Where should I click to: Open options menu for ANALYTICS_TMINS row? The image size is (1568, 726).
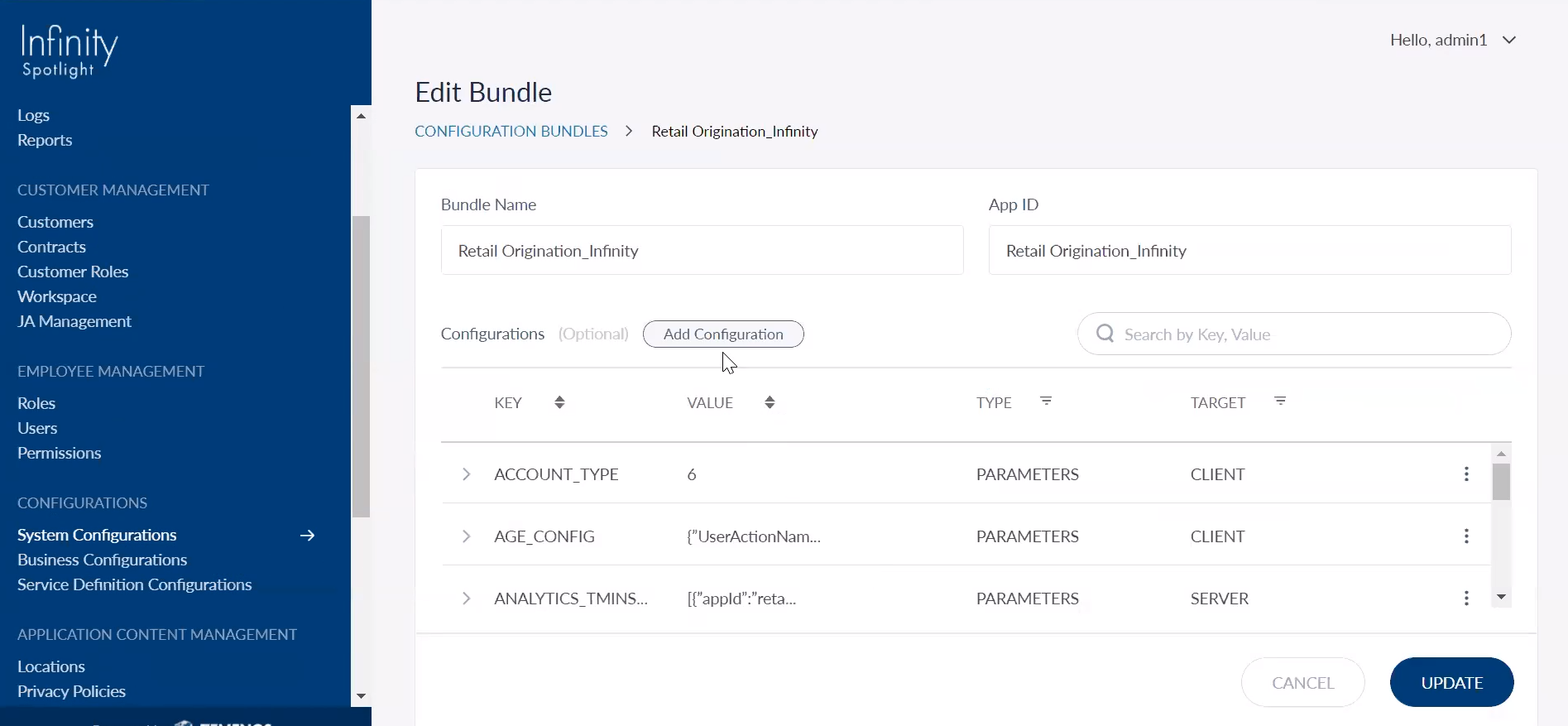(1466, 599)
